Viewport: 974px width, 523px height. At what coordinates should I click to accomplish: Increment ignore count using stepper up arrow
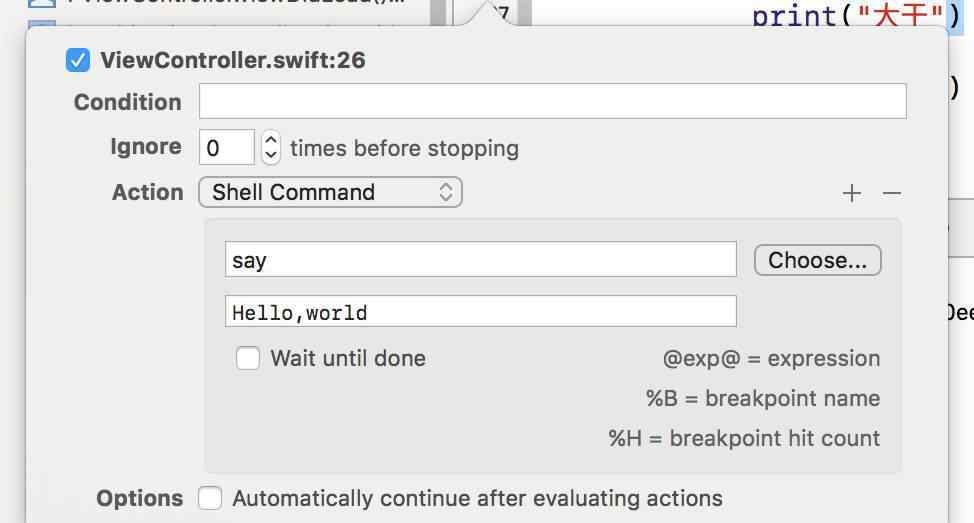(270, 140)
